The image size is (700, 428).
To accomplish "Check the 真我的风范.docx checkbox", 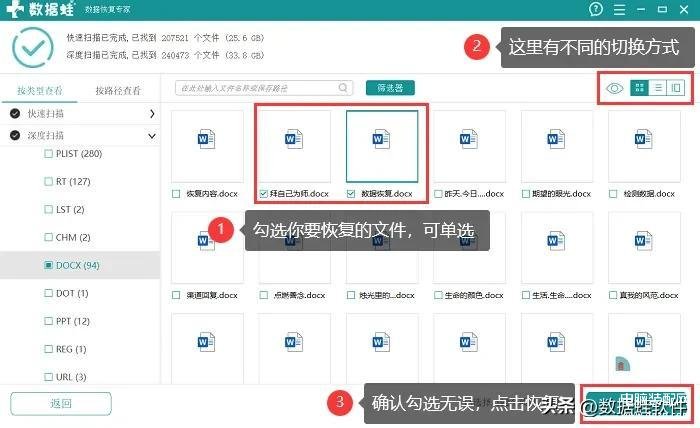I will pos(613,295).
